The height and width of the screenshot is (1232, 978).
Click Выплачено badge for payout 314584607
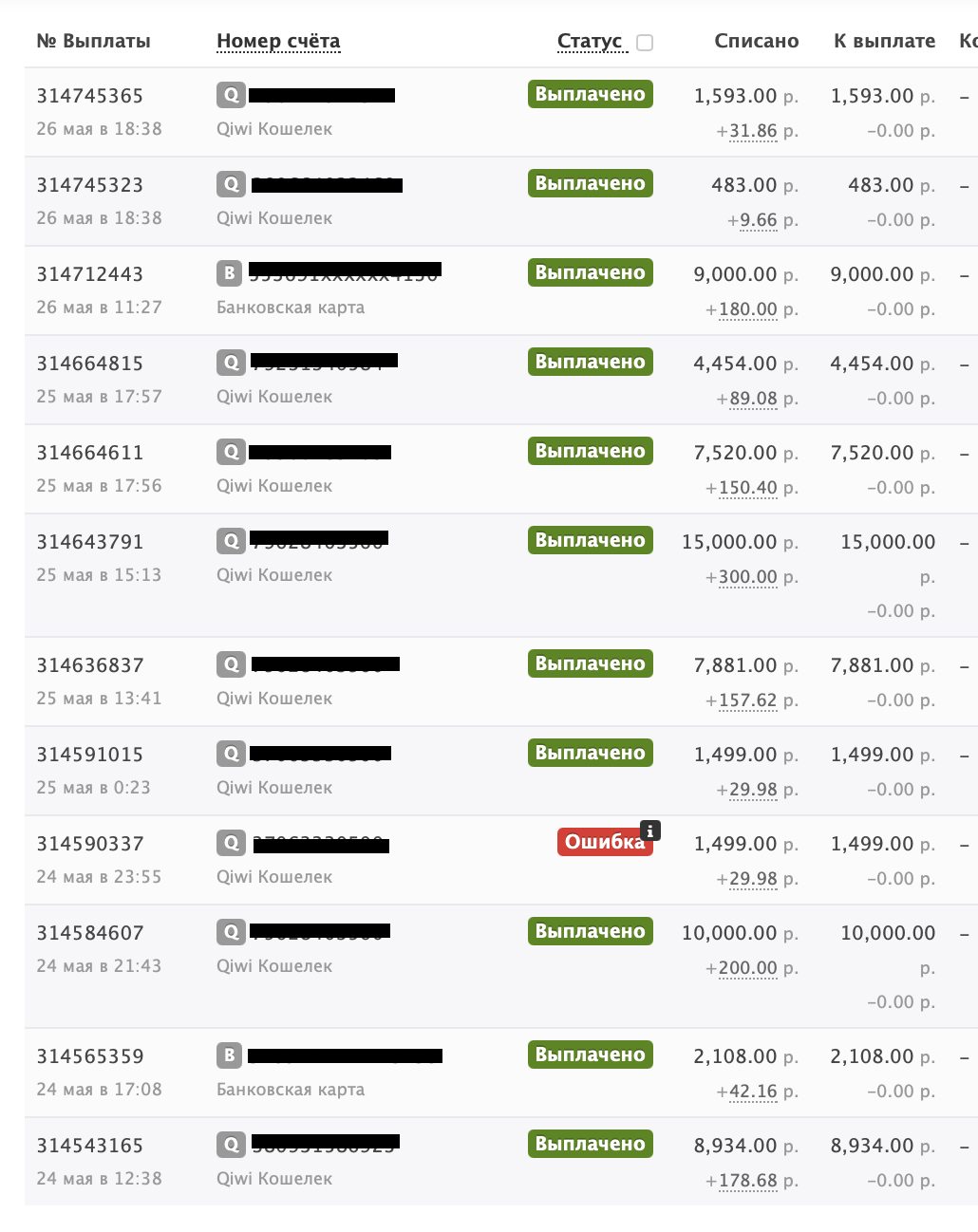[x=591, y=931]
